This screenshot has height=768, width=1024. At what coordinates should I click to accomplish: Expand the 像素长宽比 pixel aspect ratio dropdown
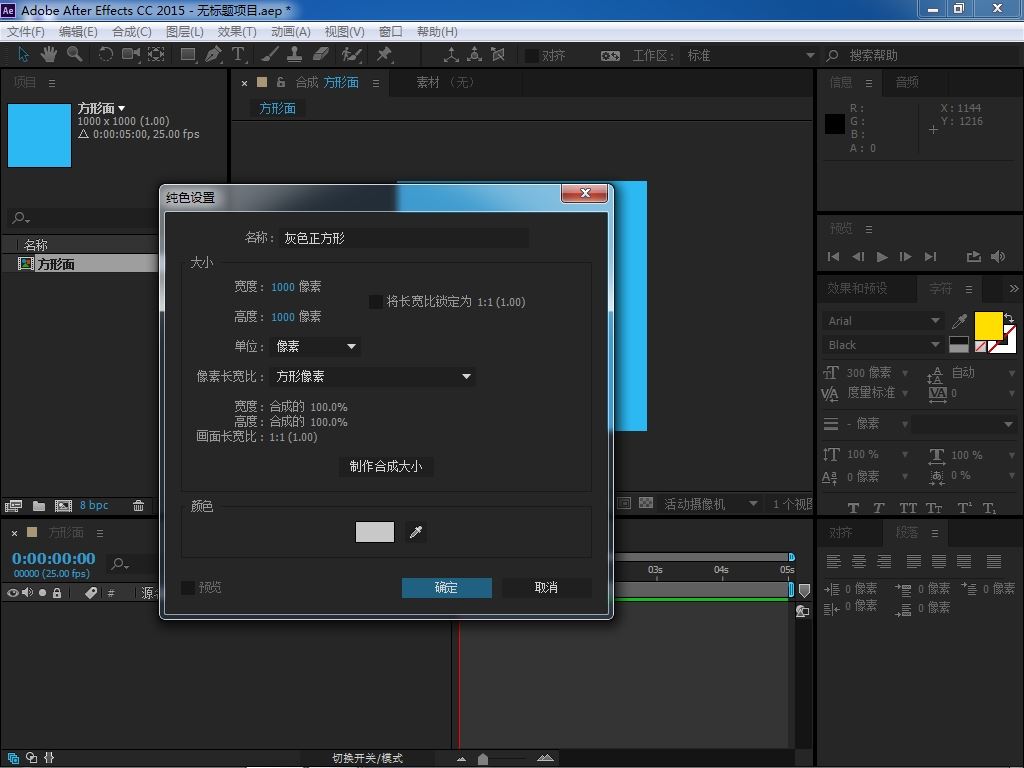point(372,377)
